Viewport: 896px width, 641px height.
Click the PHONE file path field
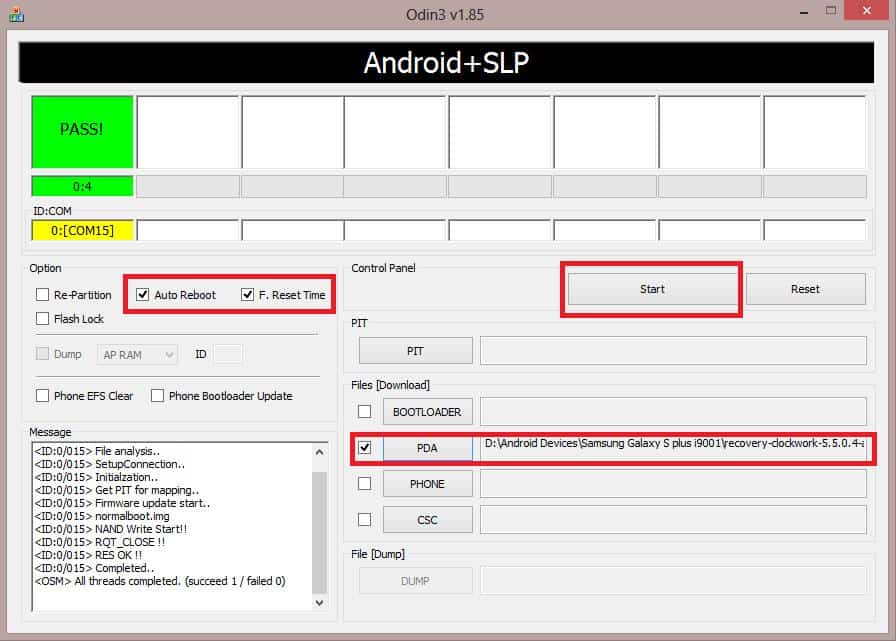(673, 484)
